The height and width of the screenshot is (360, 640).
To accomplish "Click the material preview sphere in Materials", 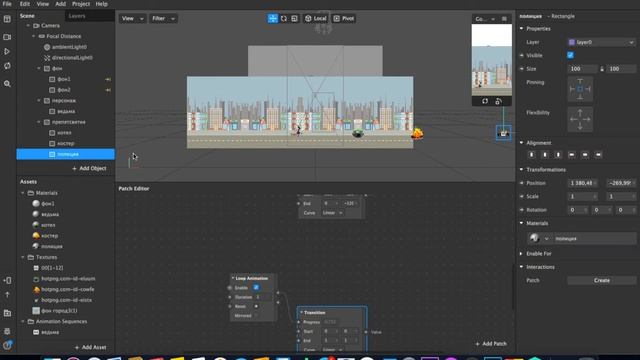I will point(534,238).
